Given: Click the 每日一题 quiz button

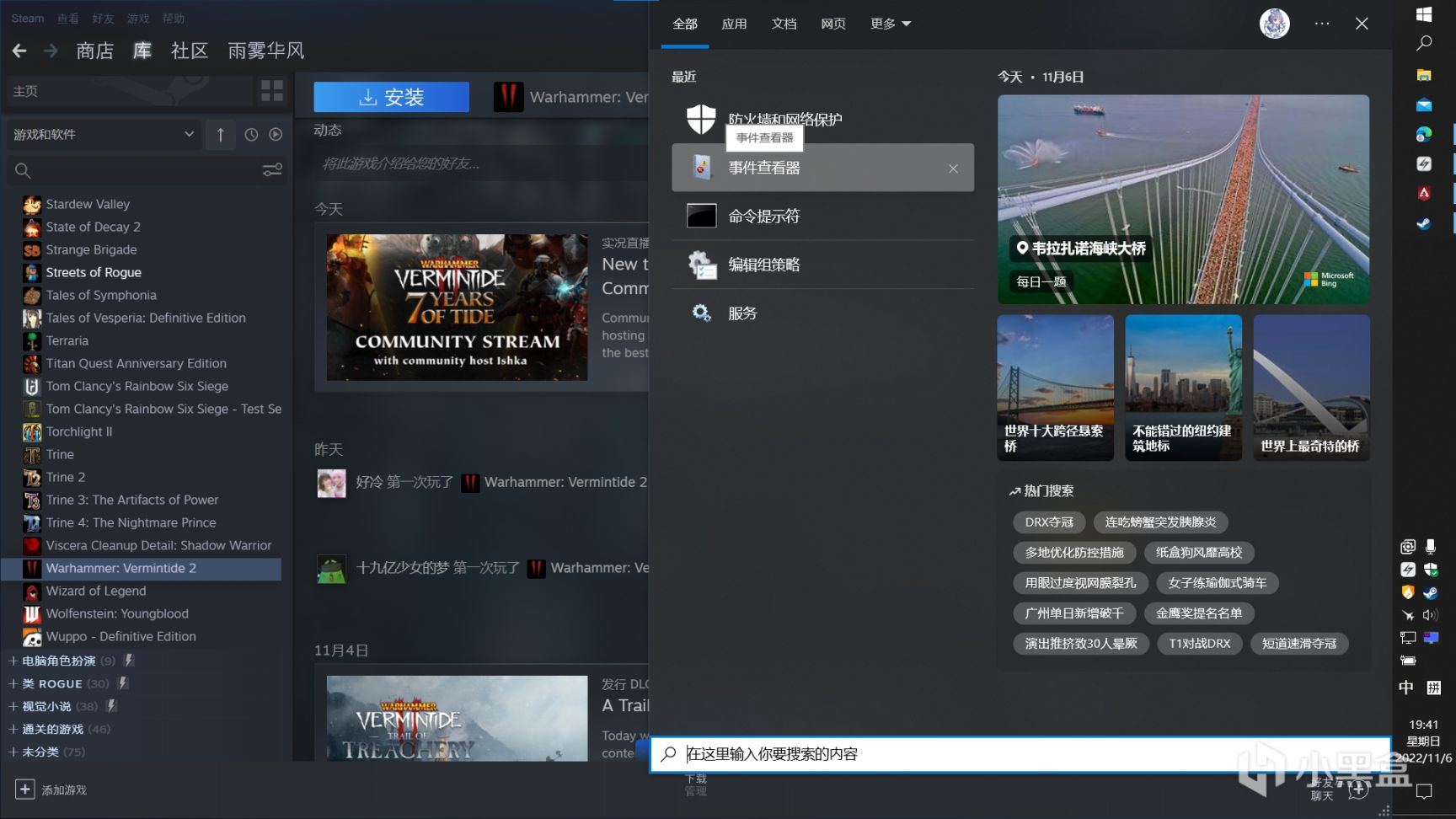Looking at the screenshot, I should point(1041,281).
